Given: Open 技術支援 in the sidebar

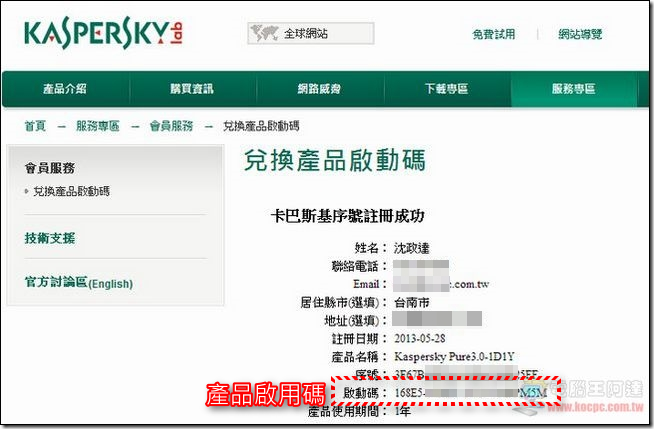Looking at the screenshot, I should pos(50,238).
